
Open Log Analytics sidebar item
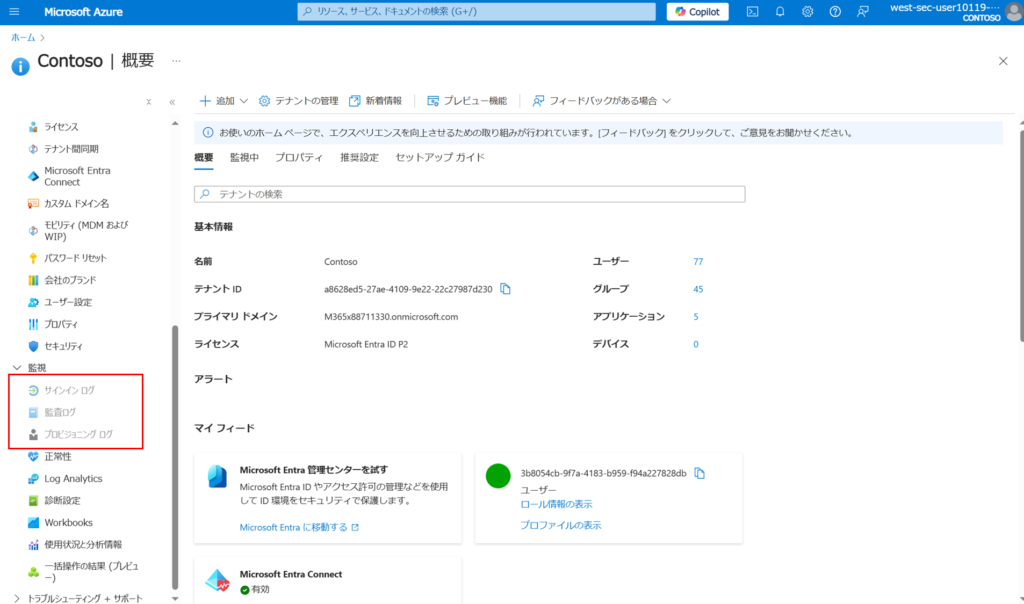pyautogui.click(x=73, y=479)
